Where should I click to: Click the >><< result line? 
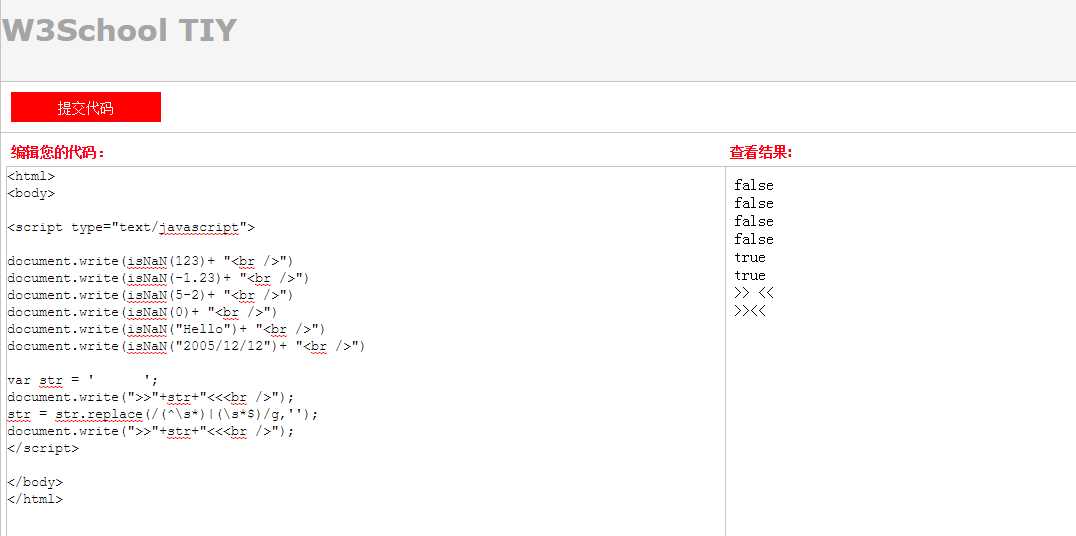click(x=750, y=312)
